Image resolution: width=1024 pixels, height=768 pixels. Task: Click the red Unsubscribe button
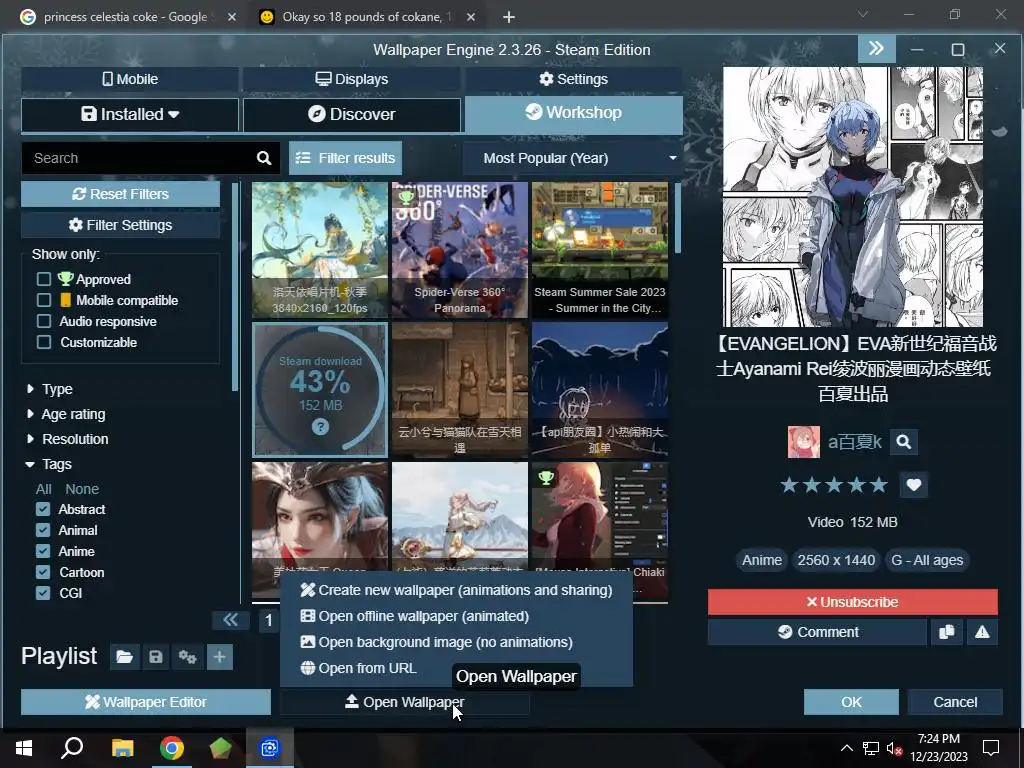[852, 602]
